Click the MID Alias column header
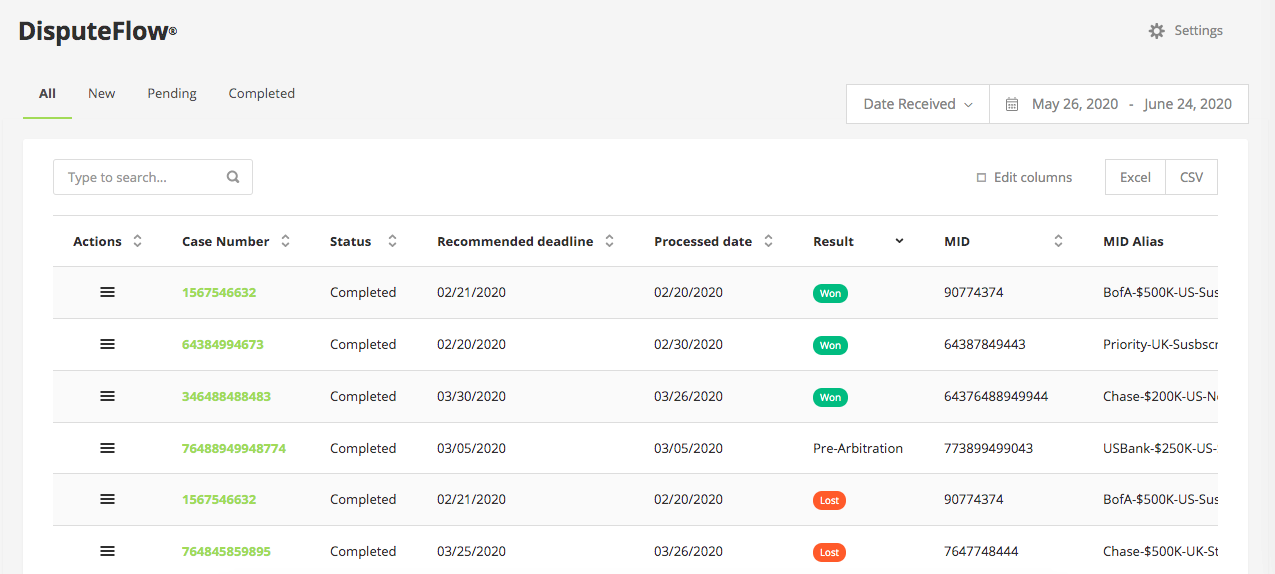The width and height of the screenshot is (1275, 574). (x=1133, y=241)
